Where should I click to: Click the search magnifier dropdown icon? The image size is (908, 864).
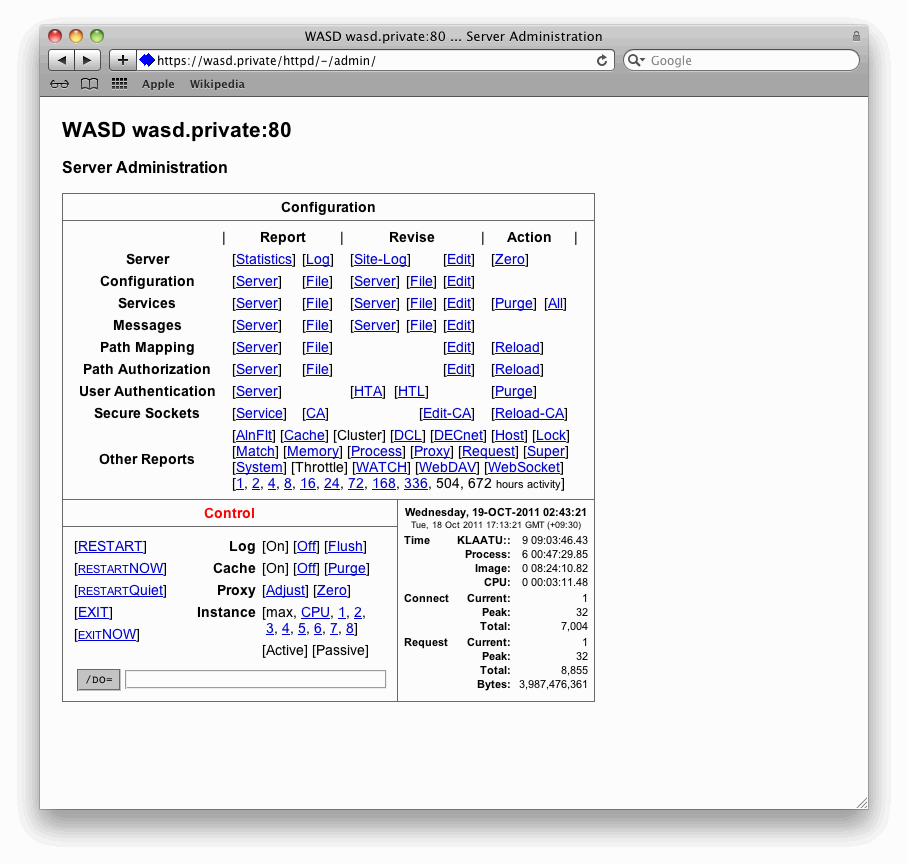click(x=636, y=60)
